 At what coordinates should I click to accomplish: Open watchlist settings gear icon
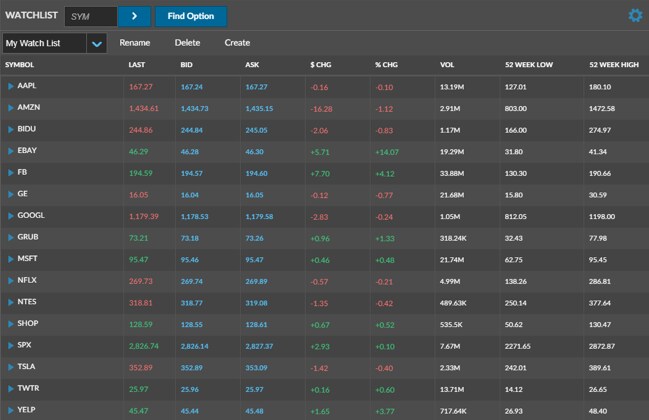coord(635,16)
